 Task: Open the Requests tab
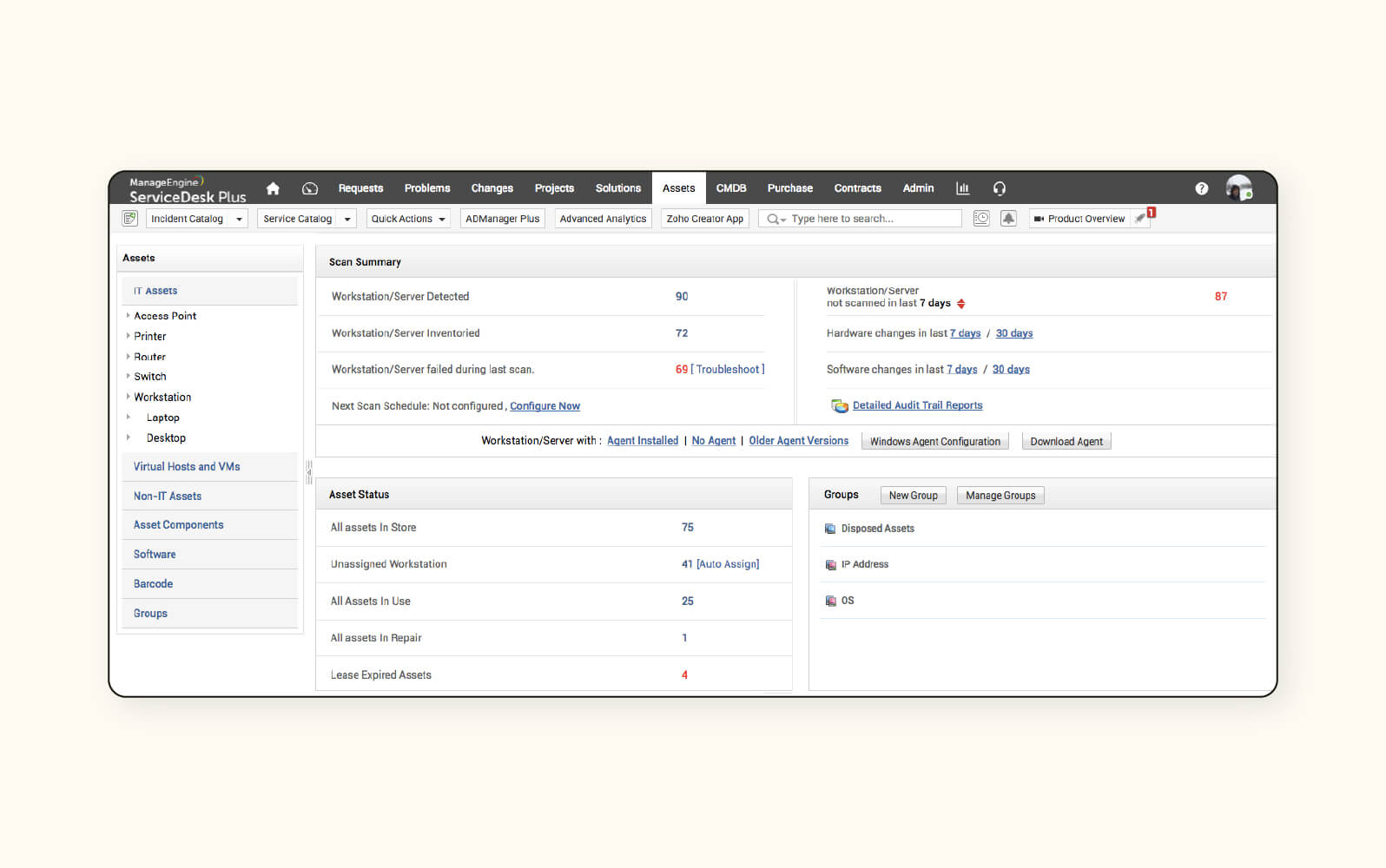(x=360, y=188)
